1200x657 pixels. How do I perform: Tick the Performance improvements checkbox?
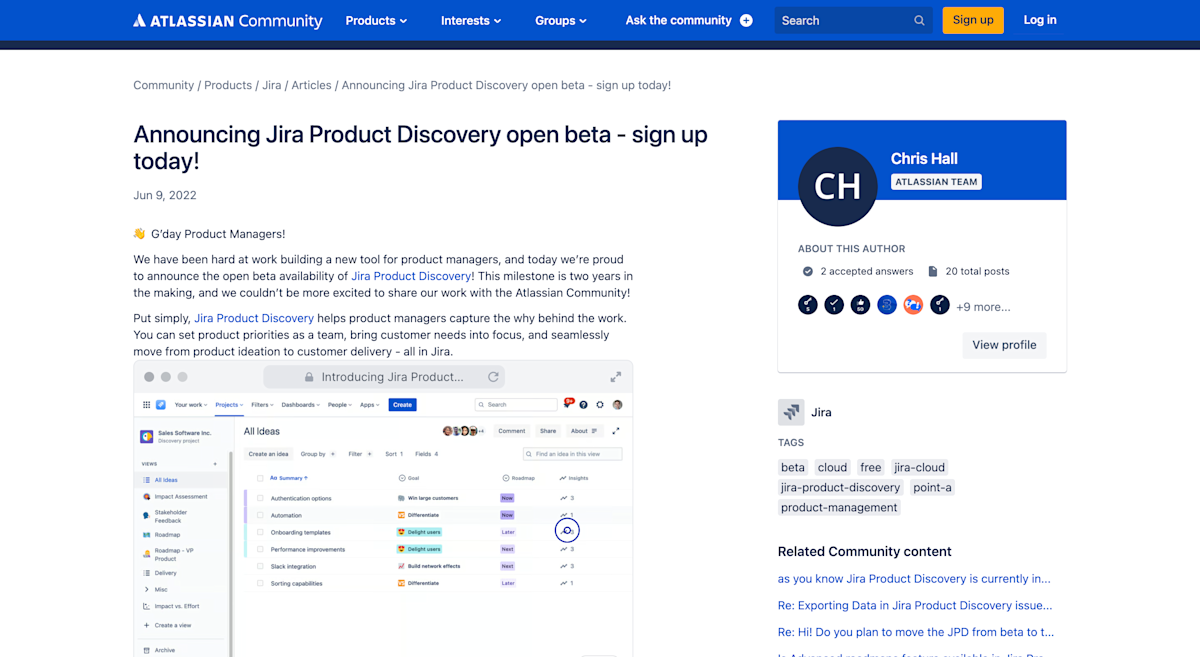point(260,549)
